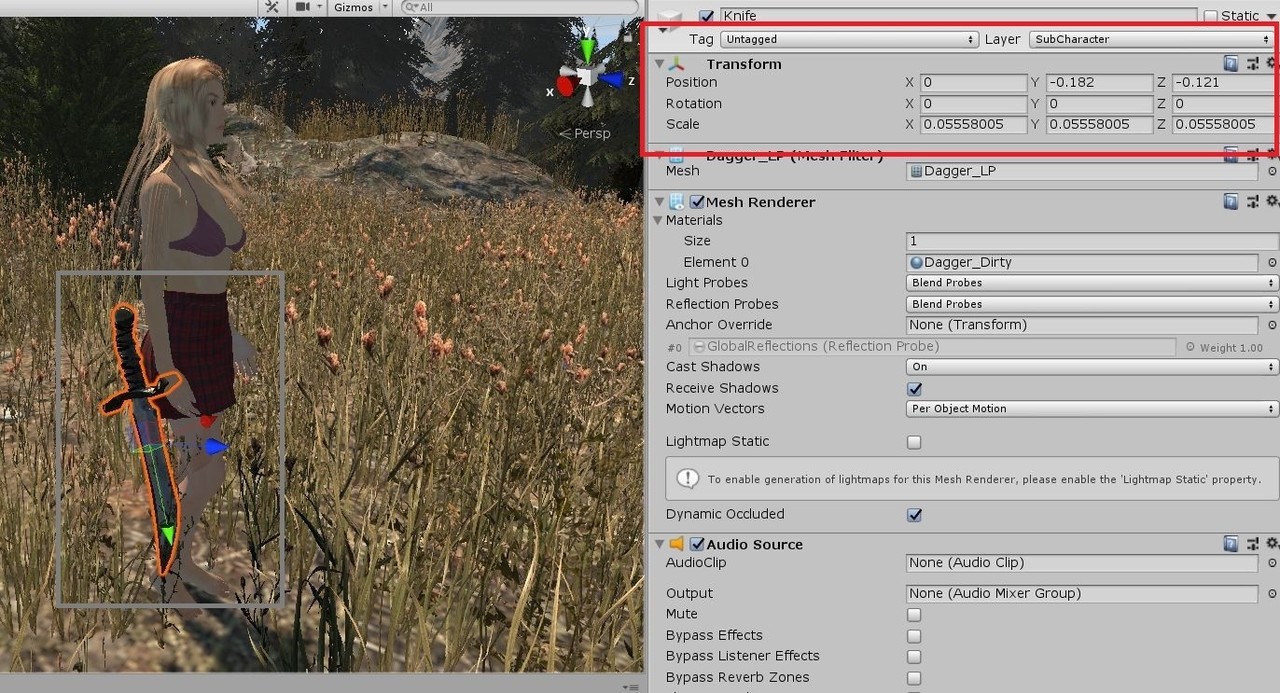
Task: Open object picker for AudioClip field
Action: (x=1272, y=563)
